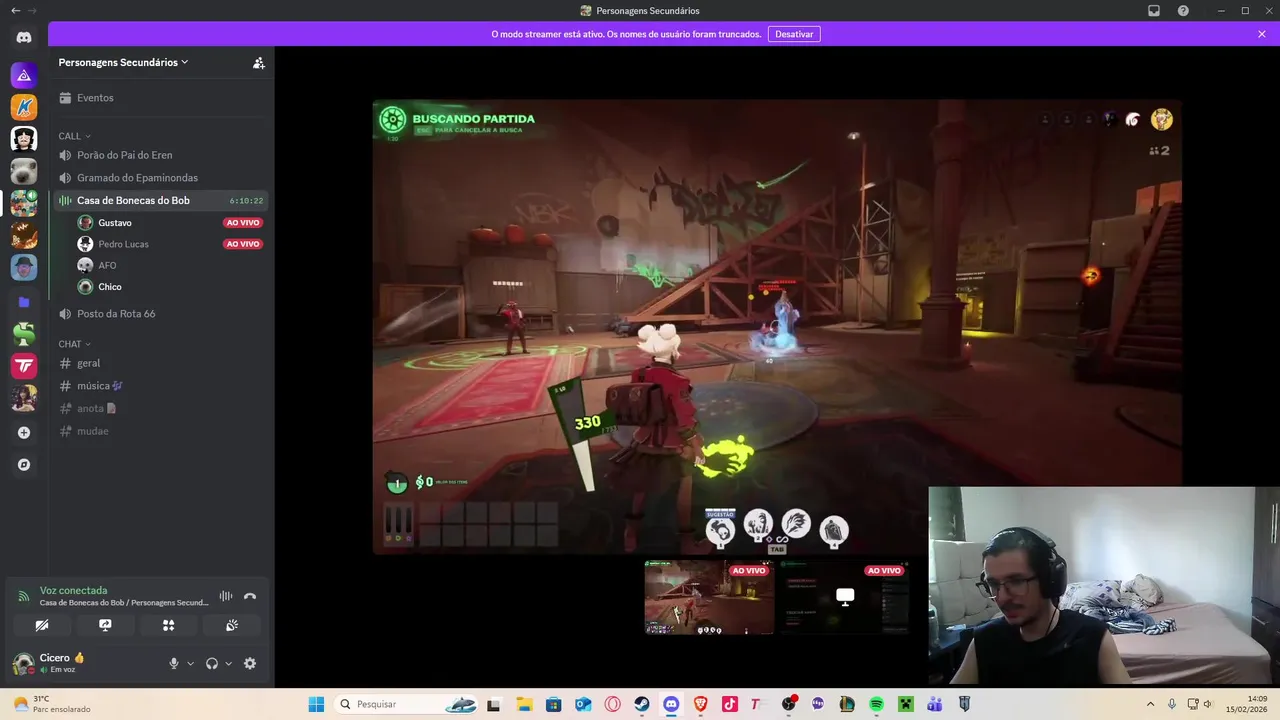
Task: Open Steam from taskbar
Action: [x=642, y=704]
